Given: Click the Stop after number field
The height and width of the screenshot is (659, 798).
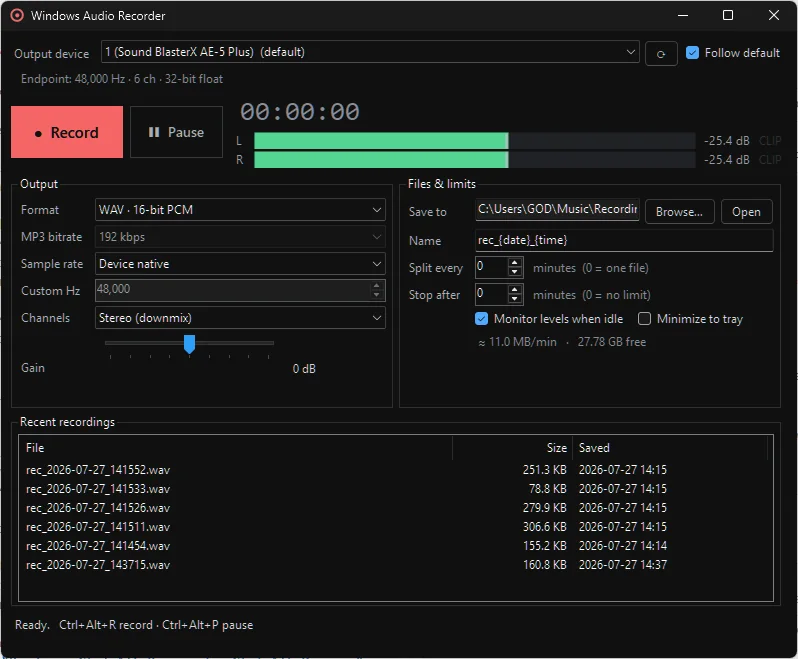Looking at the screenshot, I should pyautogui.click(x=492, y=294).
